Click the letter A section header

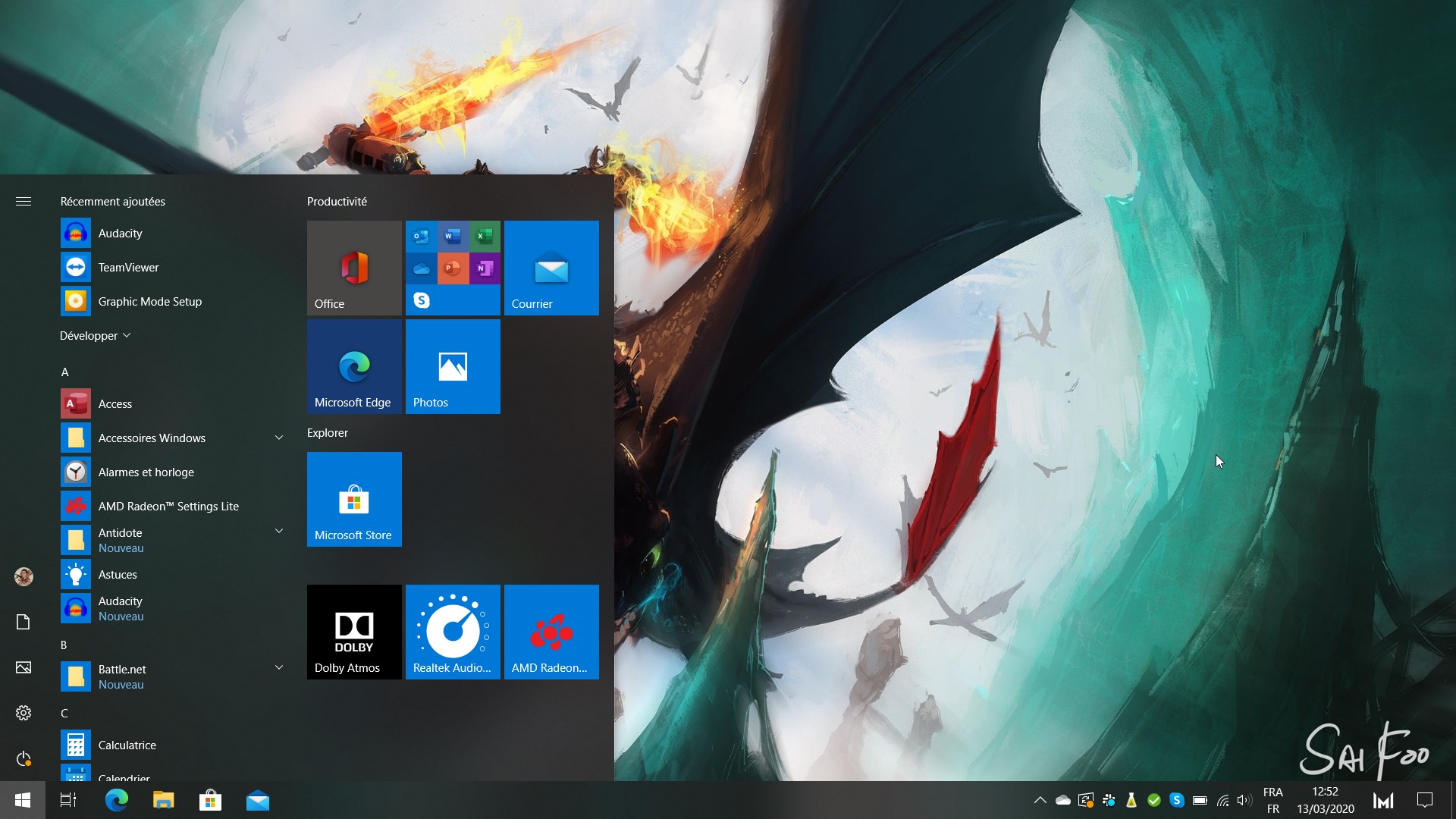click(x=64, y=372)
